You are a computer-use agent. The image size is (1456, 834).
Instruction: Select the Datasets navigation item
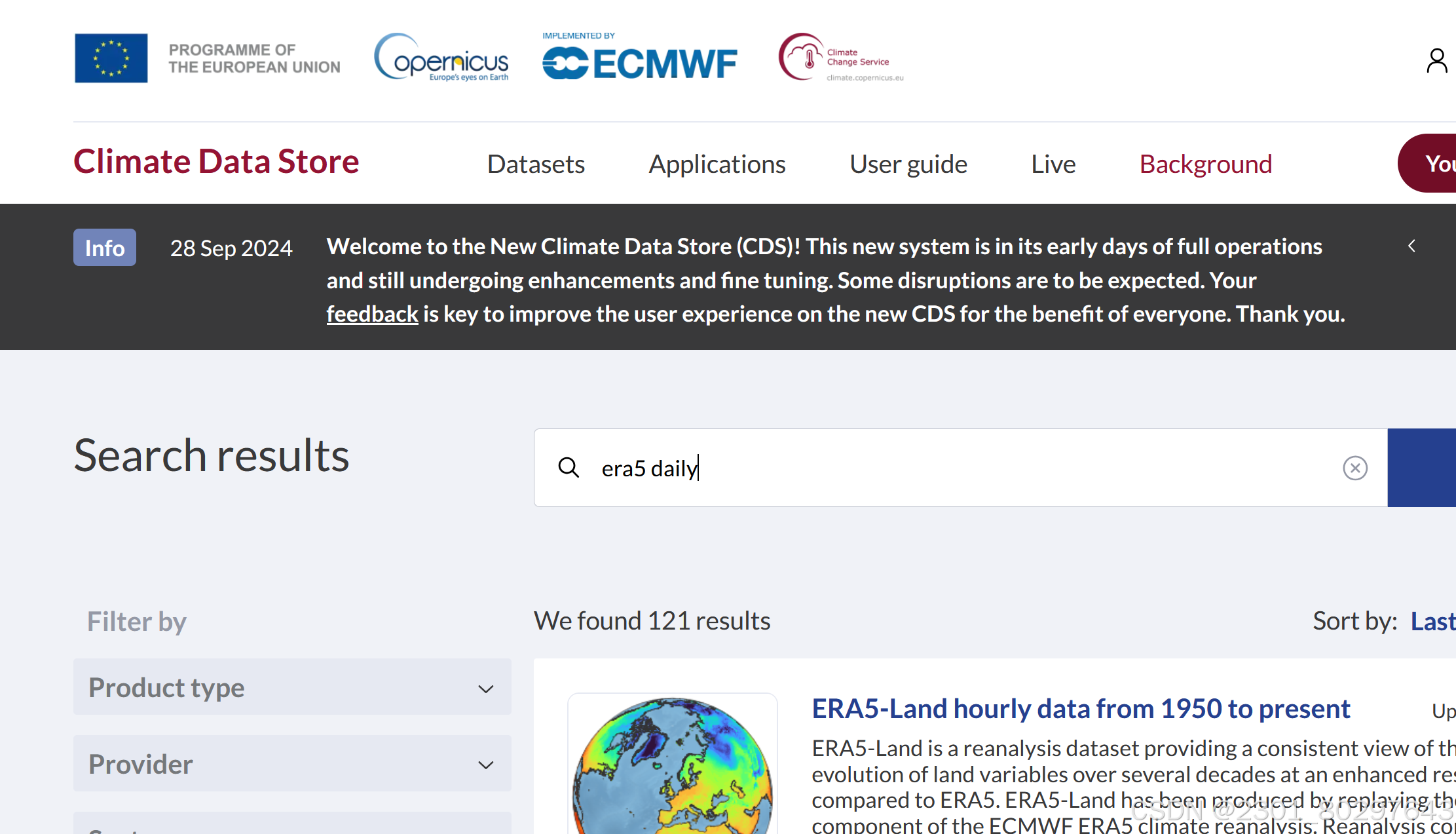click(x=536, y=164)
